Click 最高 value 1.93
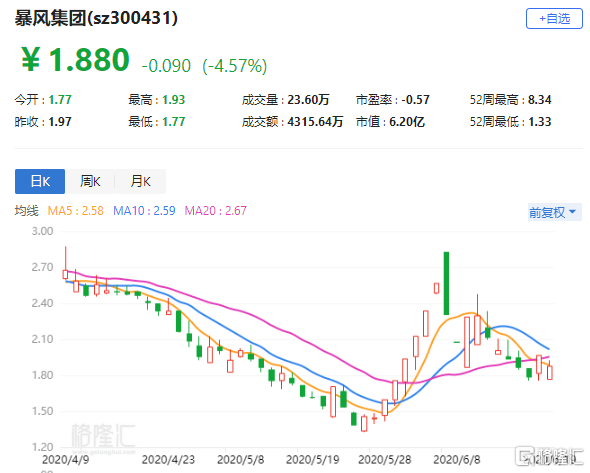 point(173,100)
